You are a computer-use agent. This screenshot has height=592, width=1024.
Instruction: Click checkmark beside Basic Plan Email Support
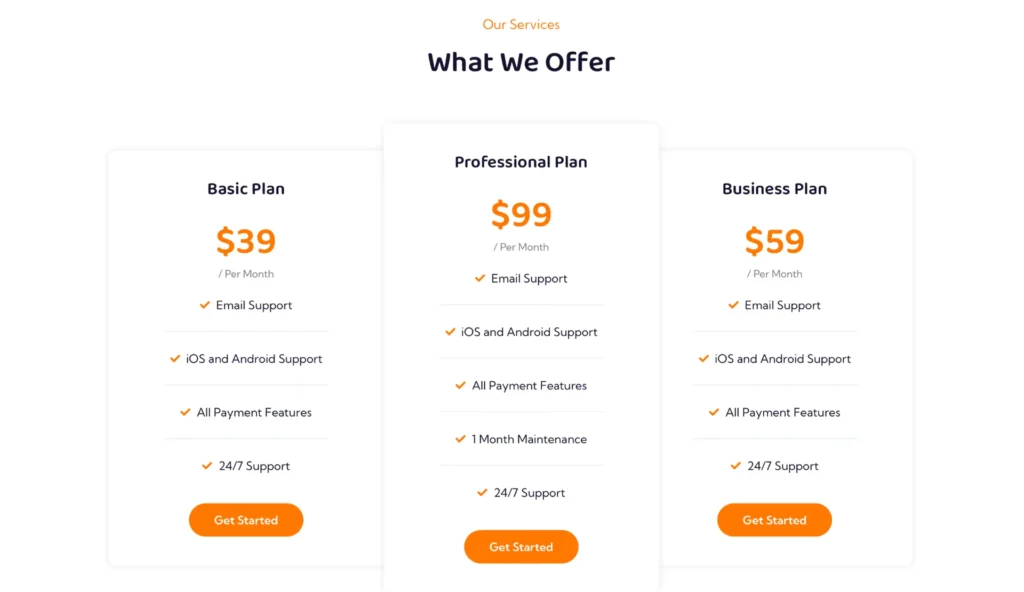pyautogui.click(x=205, y=305)
